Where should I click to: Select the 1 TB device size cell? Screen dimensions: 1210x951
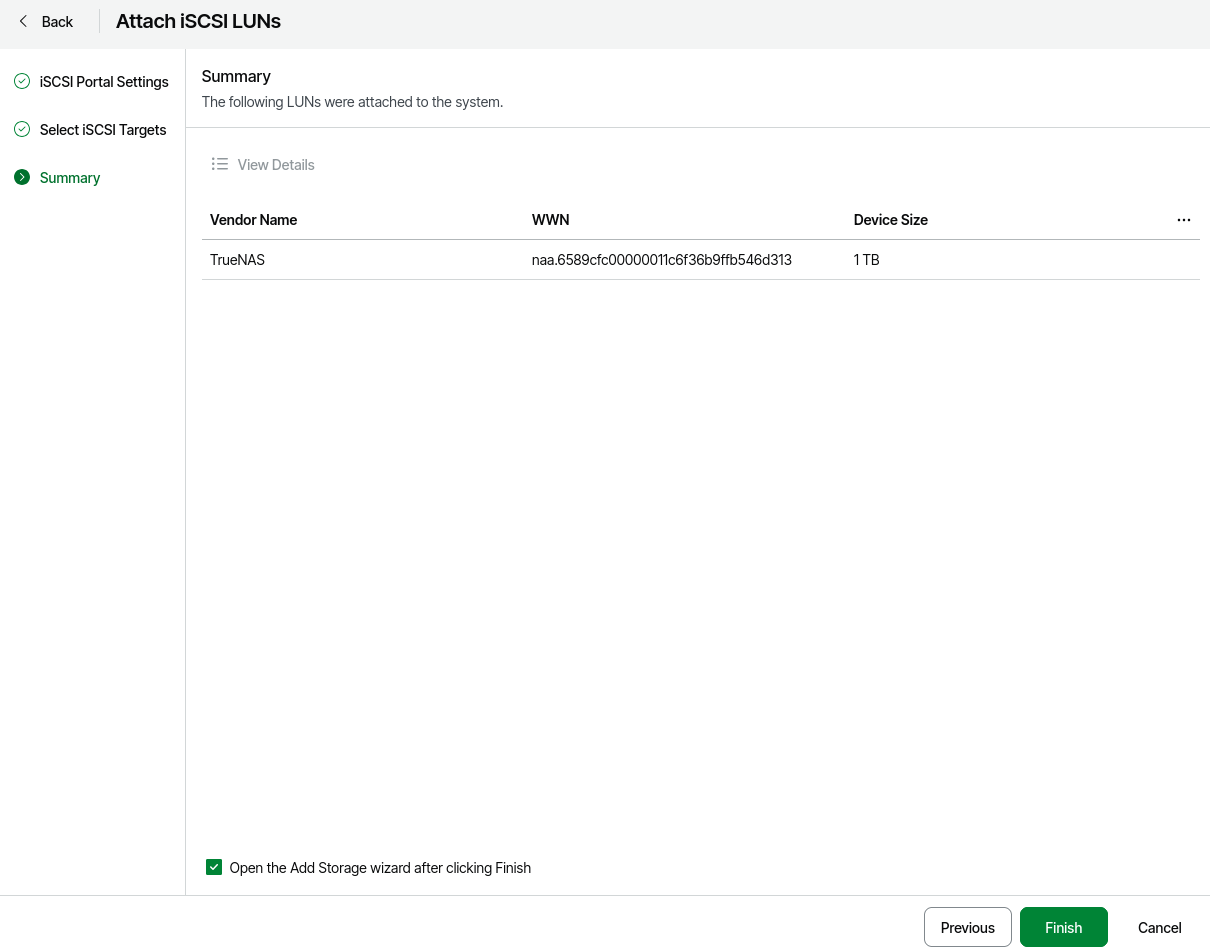[867, 260]
